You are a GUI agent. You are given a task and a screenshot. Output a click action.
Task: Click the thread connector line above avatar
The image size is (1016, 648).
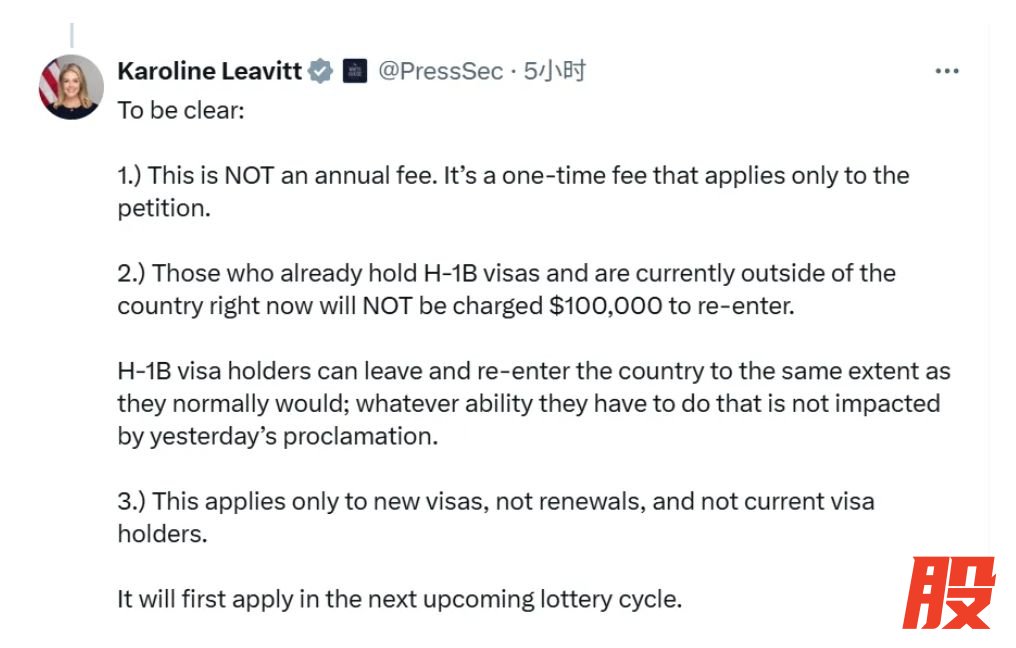coord(71,35)
